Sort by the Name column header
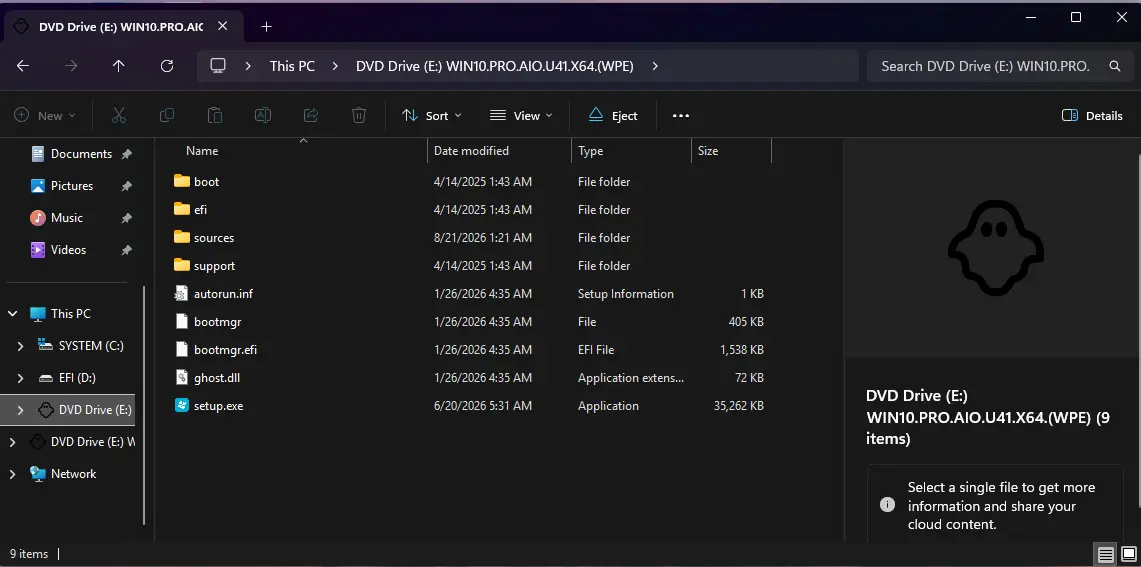1141x567 pixels. pos(202,151)
